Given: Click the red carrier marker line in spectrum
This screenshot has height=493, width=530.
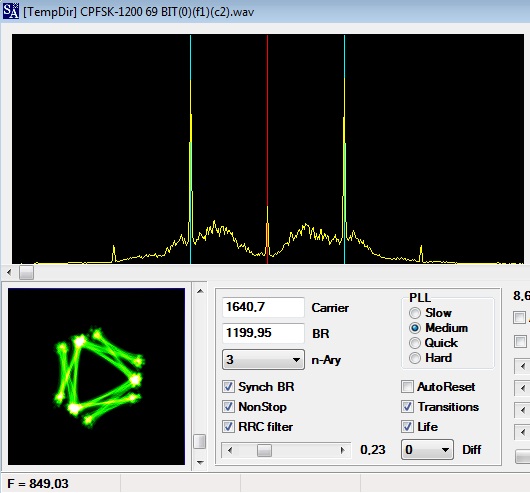Looking at the screenshot, I should pos(267,149).
